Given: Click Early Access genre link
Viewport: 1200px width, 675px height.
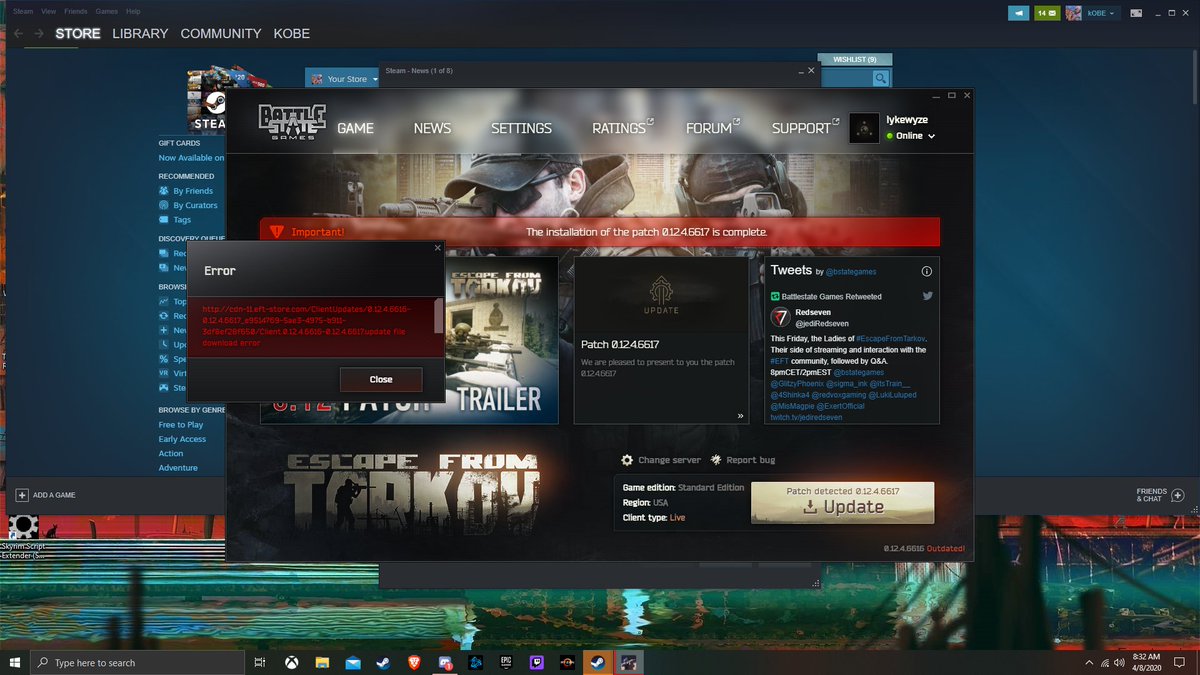Looking at the screenshot, I should click(x=182, y=439).
